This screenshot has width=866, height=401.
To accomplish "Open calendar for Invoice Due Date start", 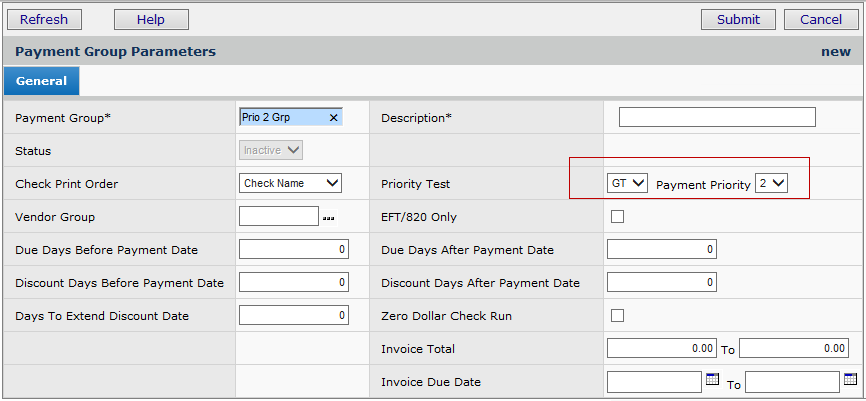I will [712, 380].
